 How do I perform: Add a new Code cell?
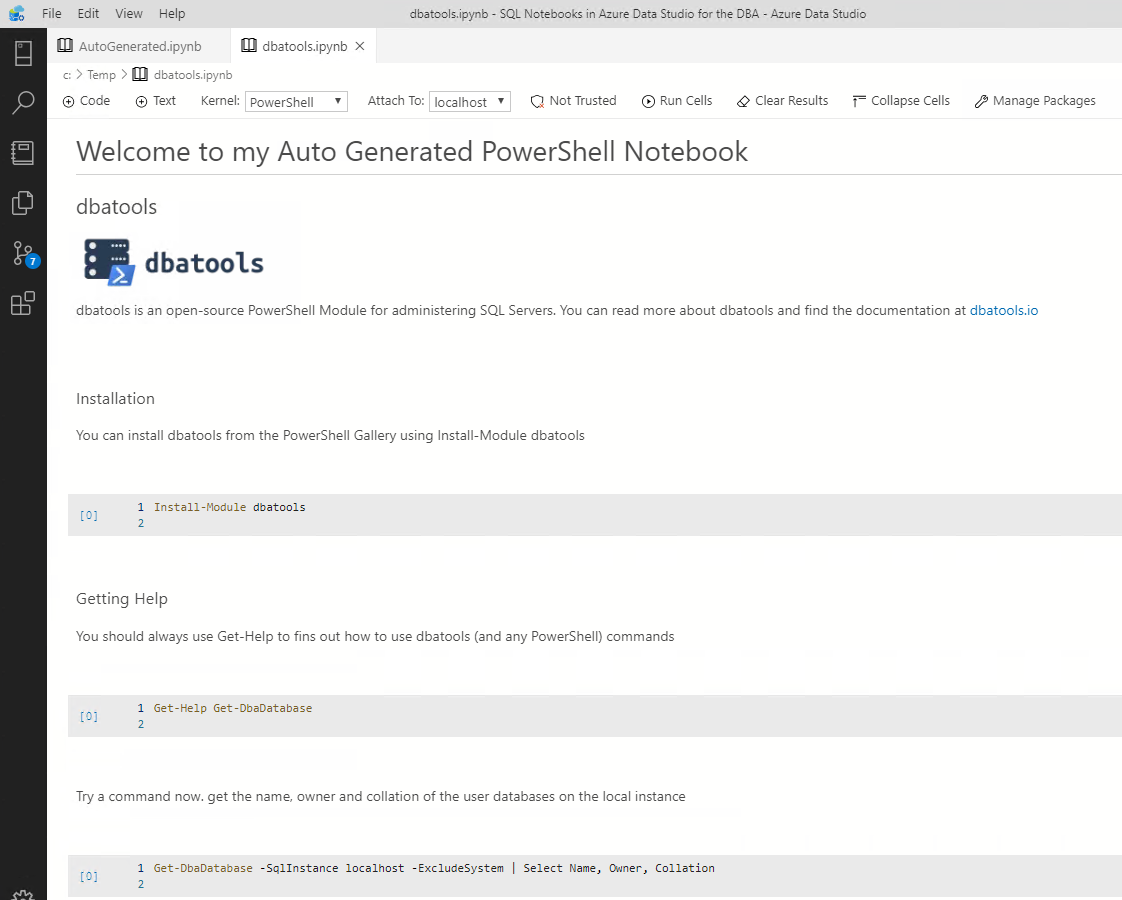[87, 101]
